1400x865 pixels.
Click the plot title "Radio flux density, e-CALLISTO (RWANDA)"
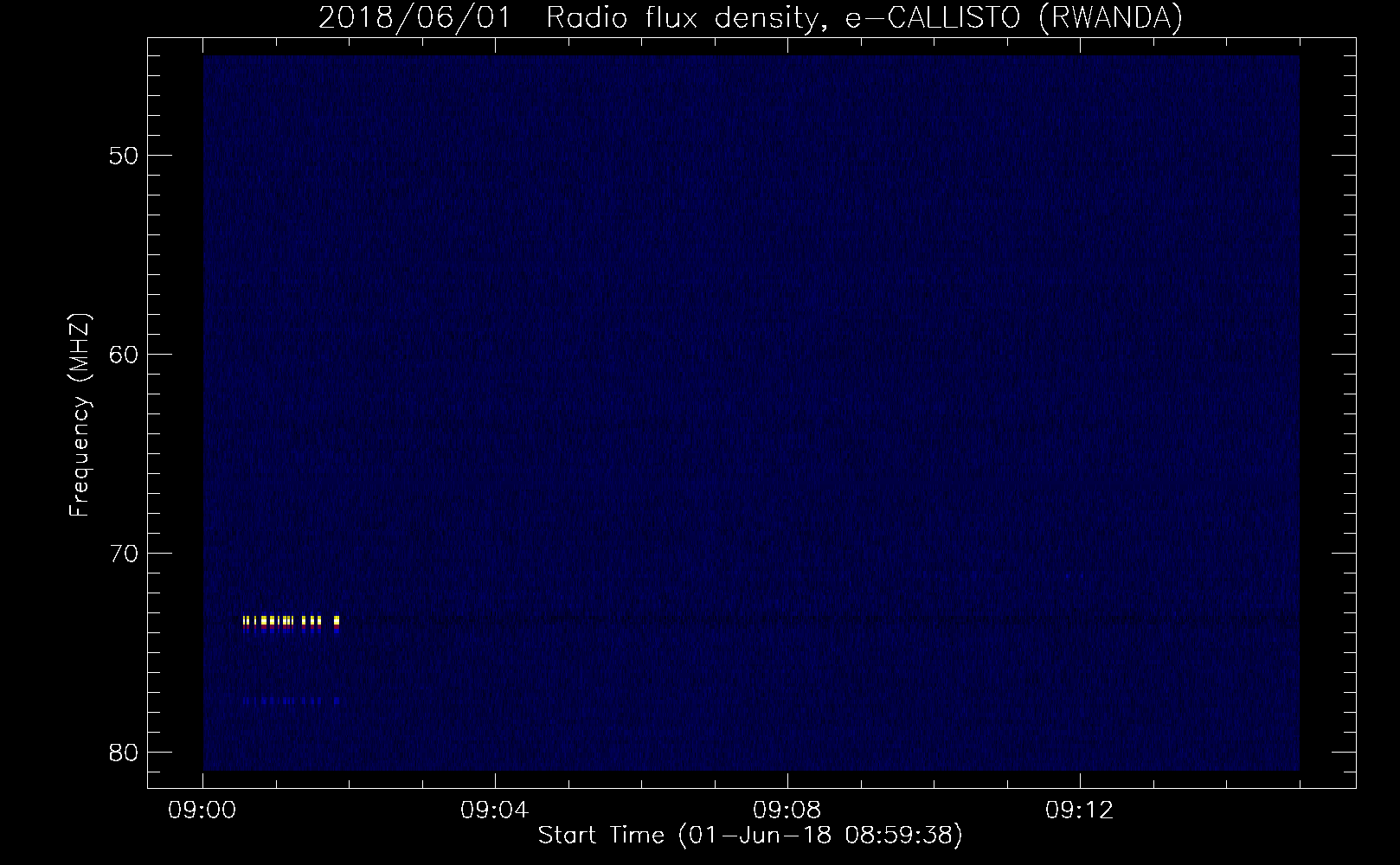click(864, 17)
